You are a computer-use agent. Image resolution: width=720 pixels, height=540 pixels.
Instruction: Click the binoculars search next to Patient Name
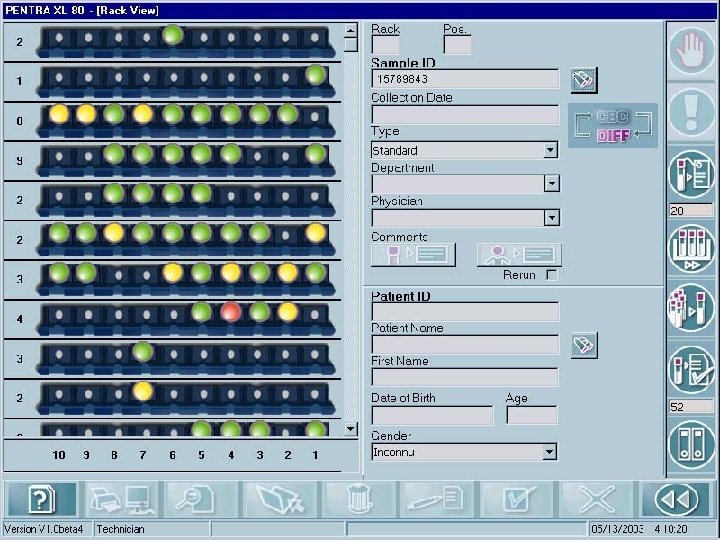coord(584,345)
